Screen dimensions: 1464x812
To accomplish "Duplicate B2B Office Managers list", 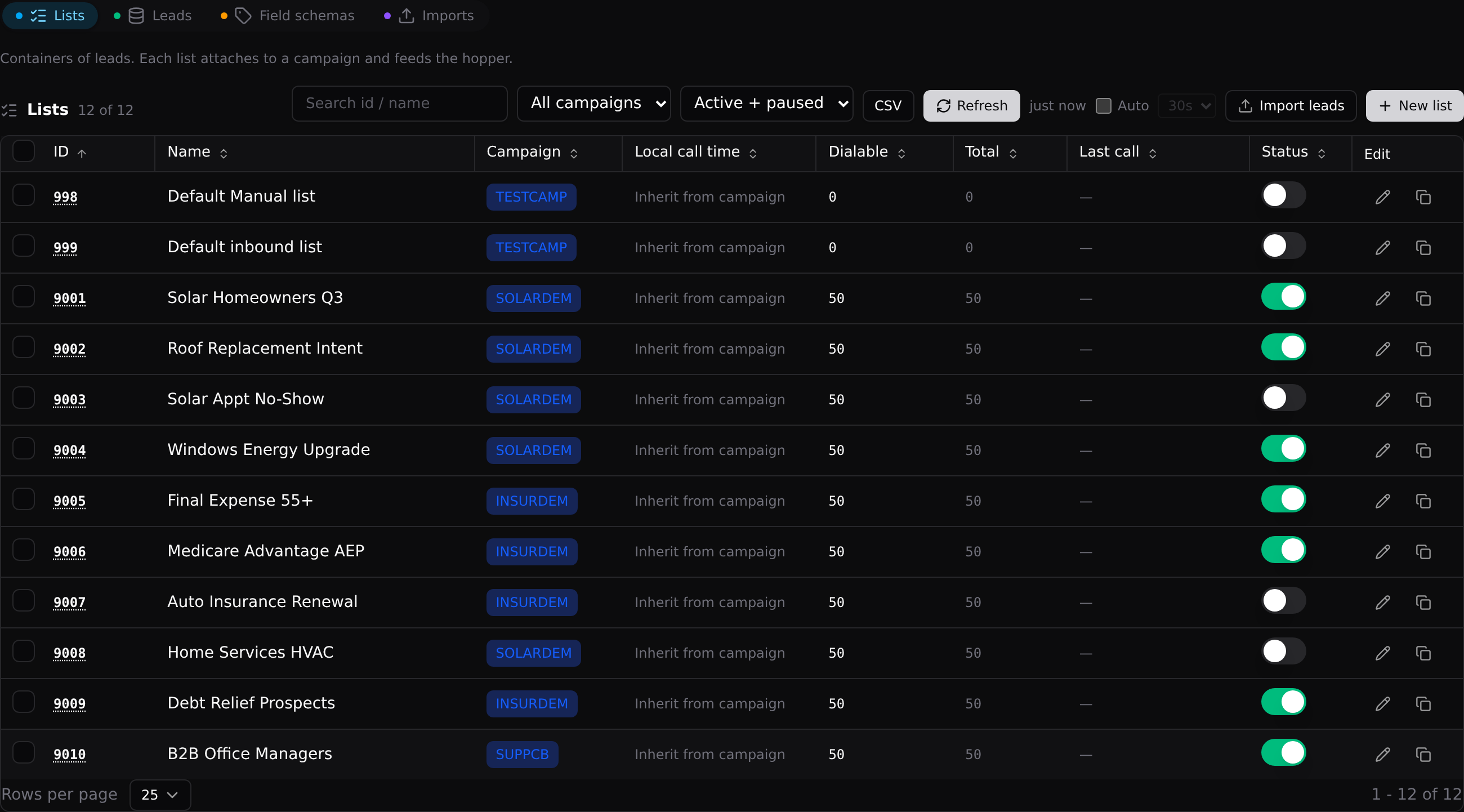I will click(1423, 754).
